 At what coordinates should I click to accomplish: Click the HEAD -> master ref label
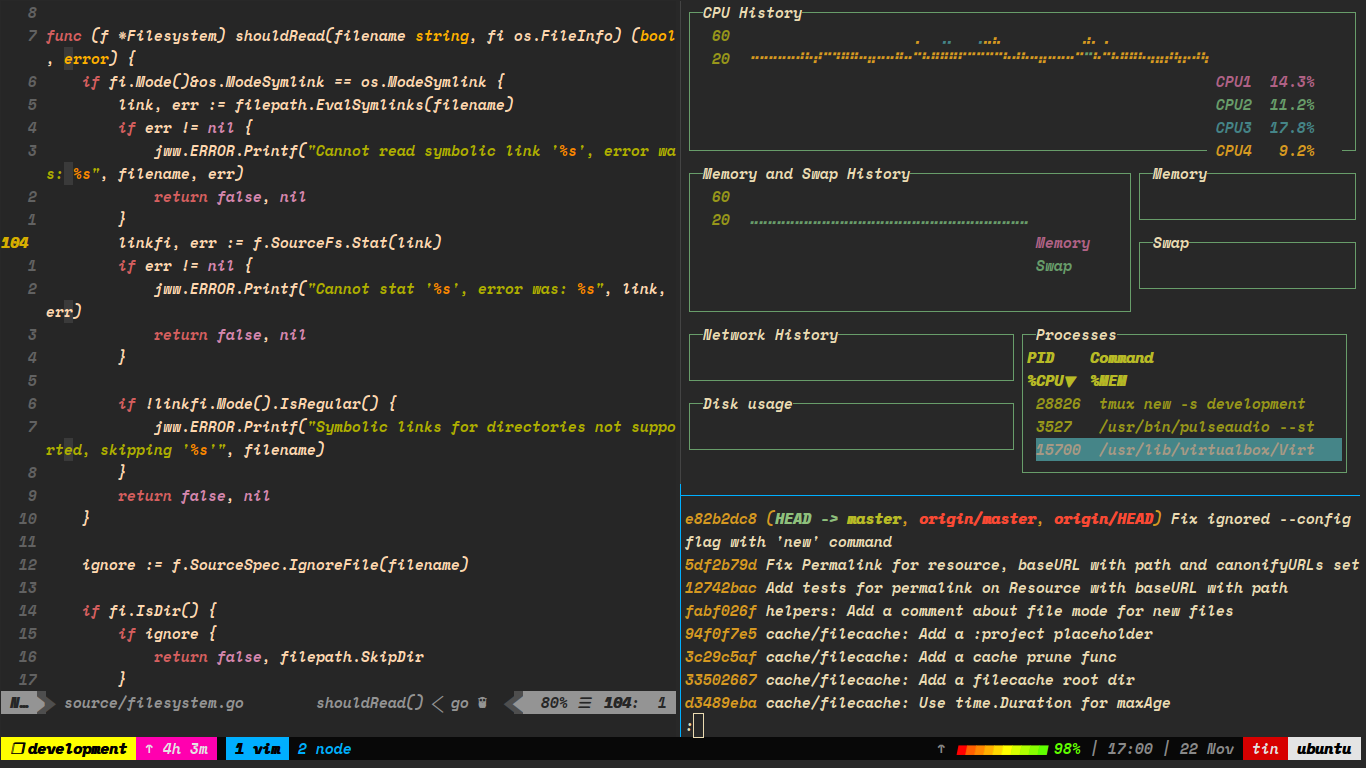point(838,519)
